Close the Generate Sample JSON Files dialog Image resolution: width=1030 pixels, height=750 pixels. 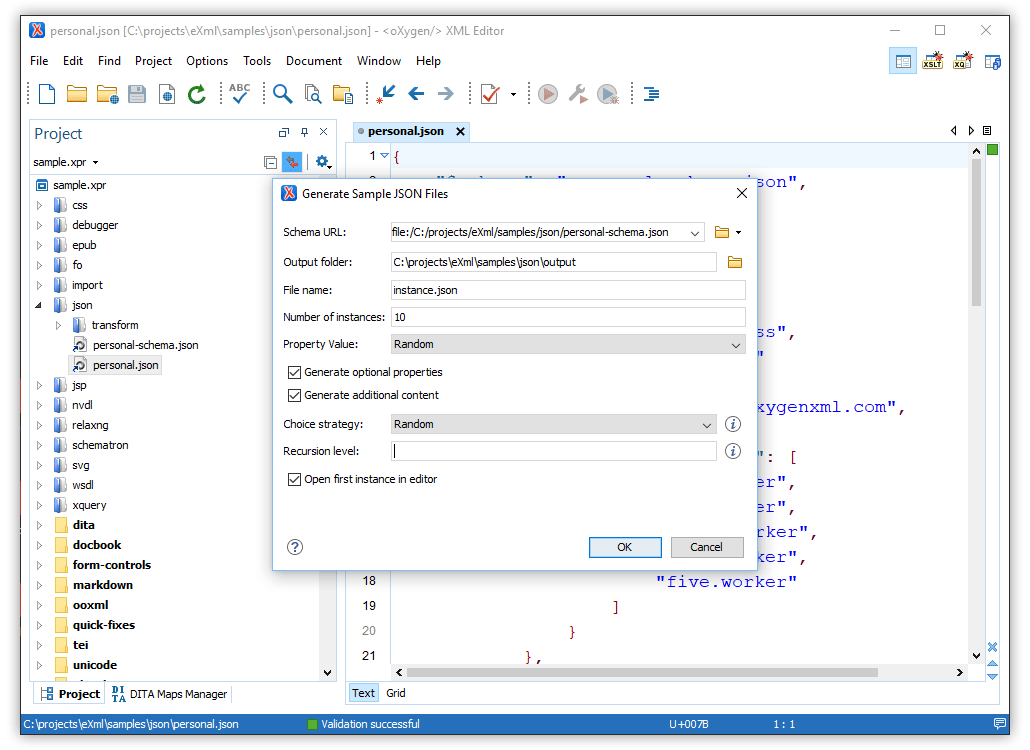[x=742, y=193]
